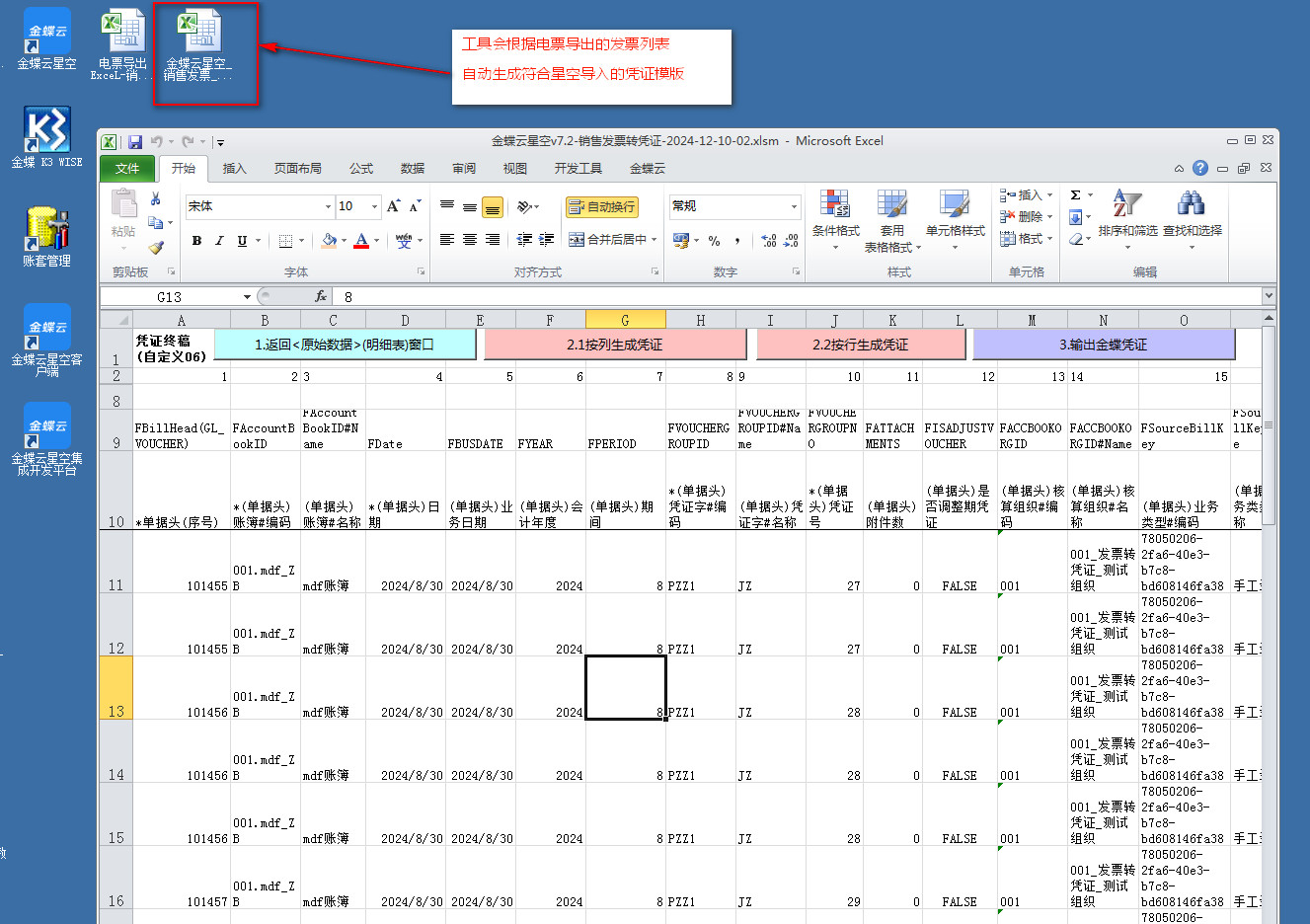Switch to the 数据 tab
Image resolution: width=1310 pixels, height=924 pixels.
tap(413, 169)
